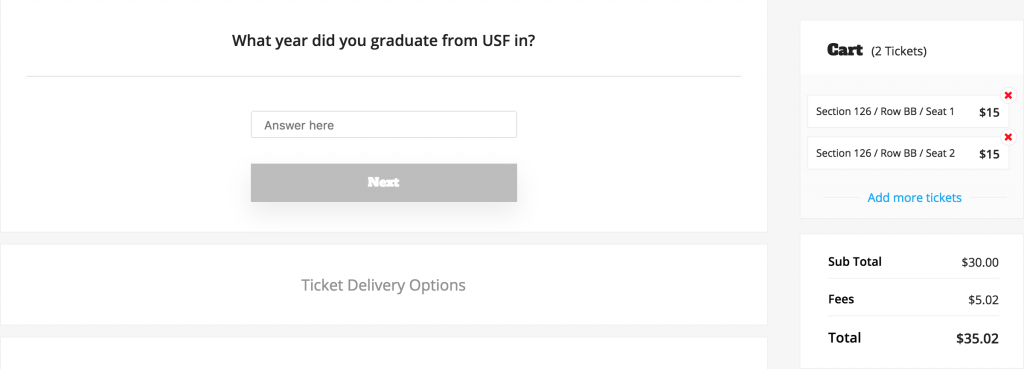Screen dimensions: 1024x369
Task: Remove the Seat 1 ticket with red X
Action: coord(1008,96)
